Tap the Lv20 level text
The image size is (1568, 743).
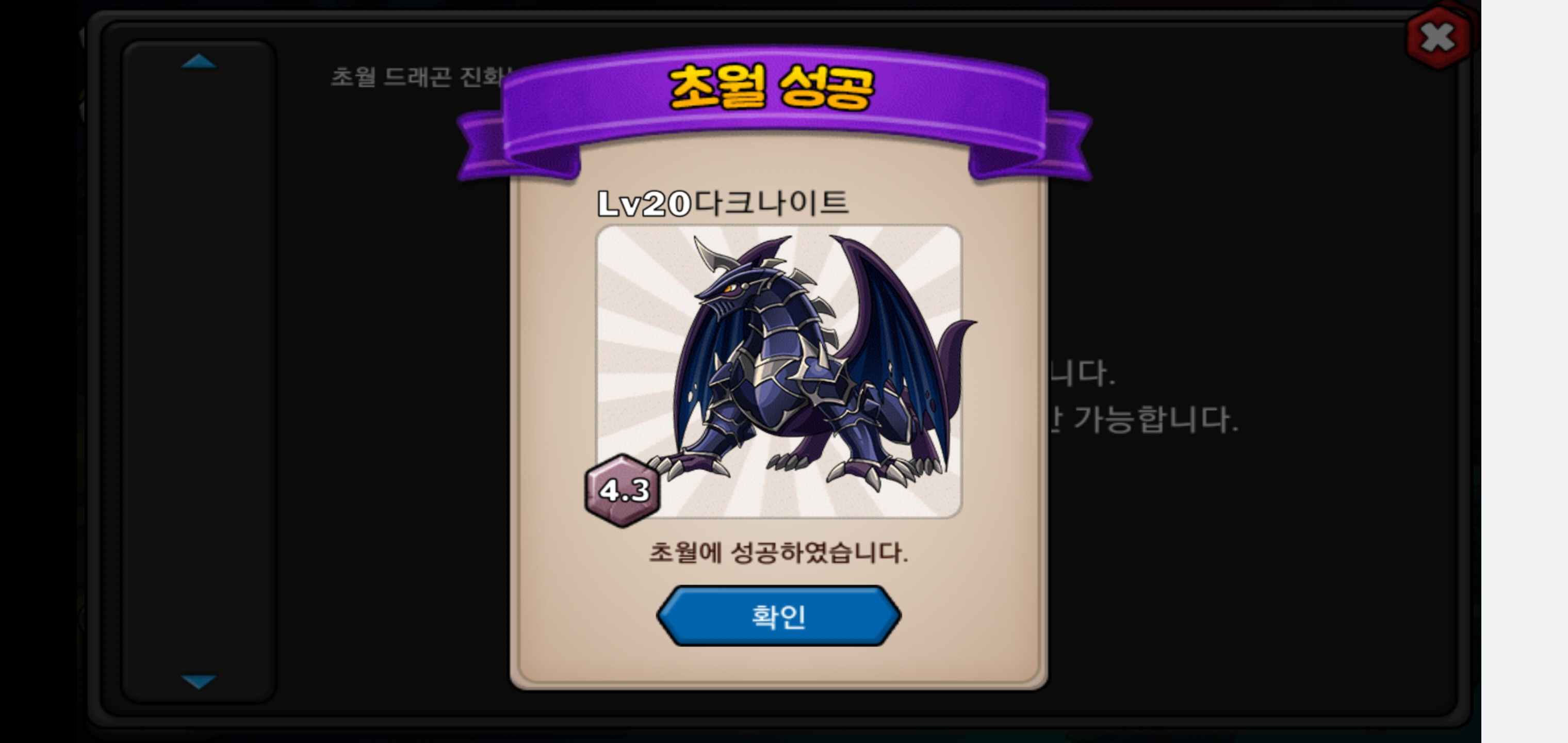click(644, 203)
